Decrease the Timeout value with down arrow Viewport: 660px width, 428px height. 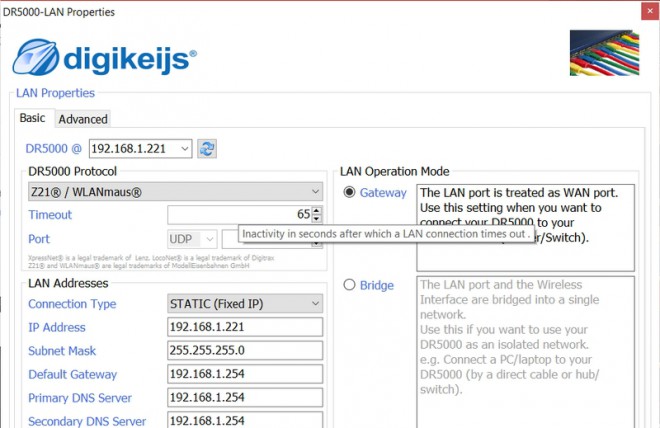(x=317, y=218)
